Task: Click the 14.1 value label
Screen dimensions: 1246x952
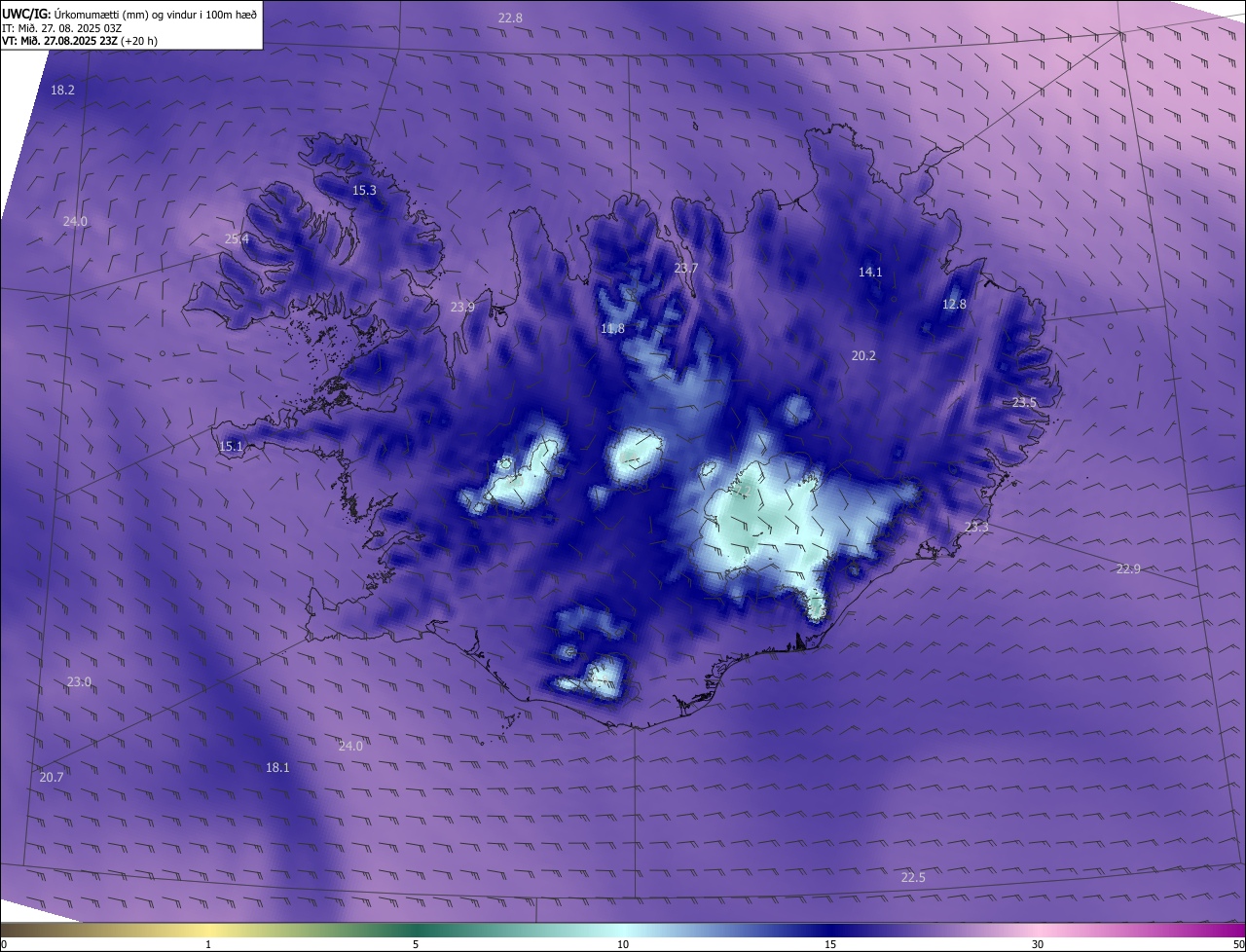Action: click(x=870, y=272)
